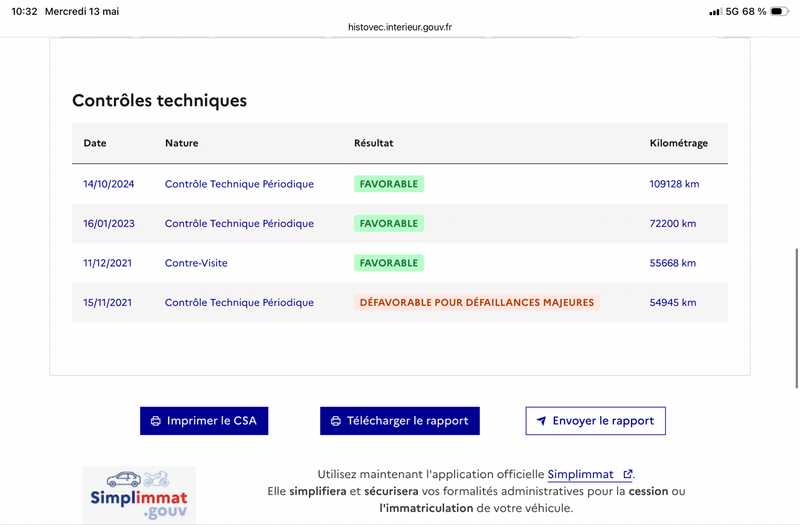The height and width of the screenshot is (525, 800).
Task: Click Contrôle Technique Périodique in the 15/11/2021 row
Action: pos(239,303)
